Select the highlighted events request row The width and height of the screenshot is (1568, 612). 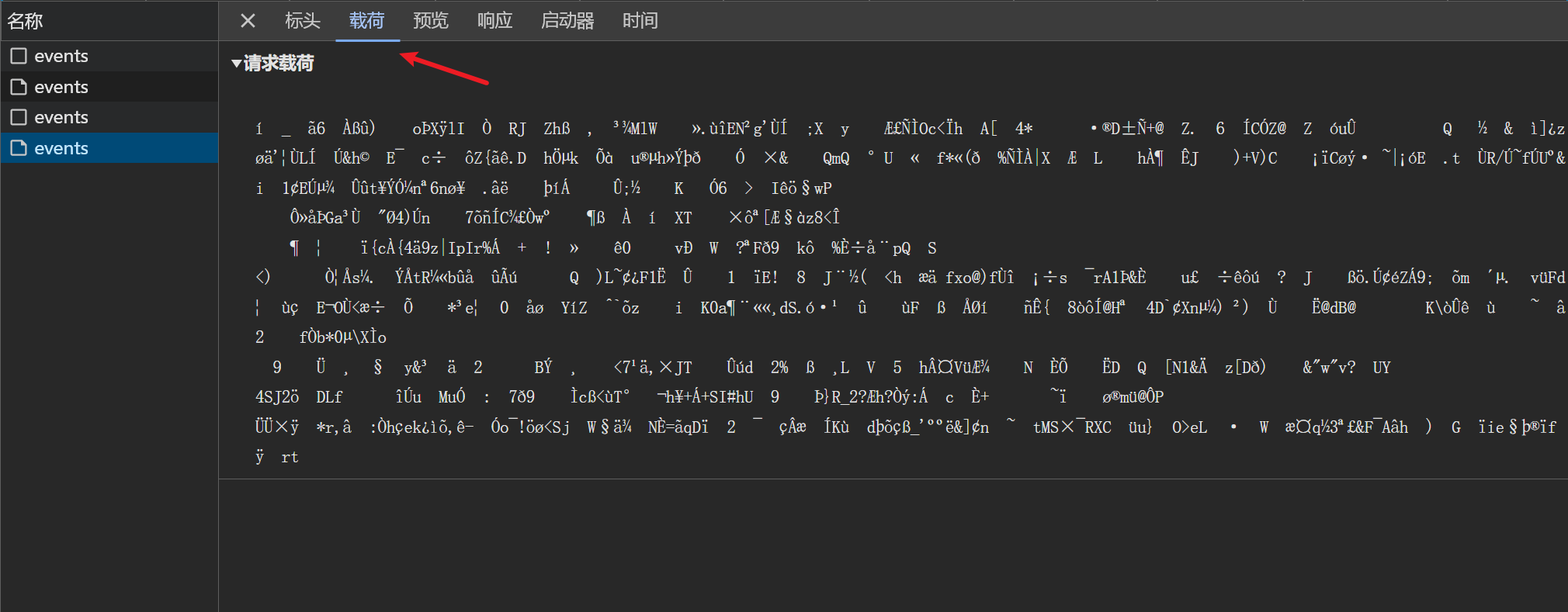[109, 148]
